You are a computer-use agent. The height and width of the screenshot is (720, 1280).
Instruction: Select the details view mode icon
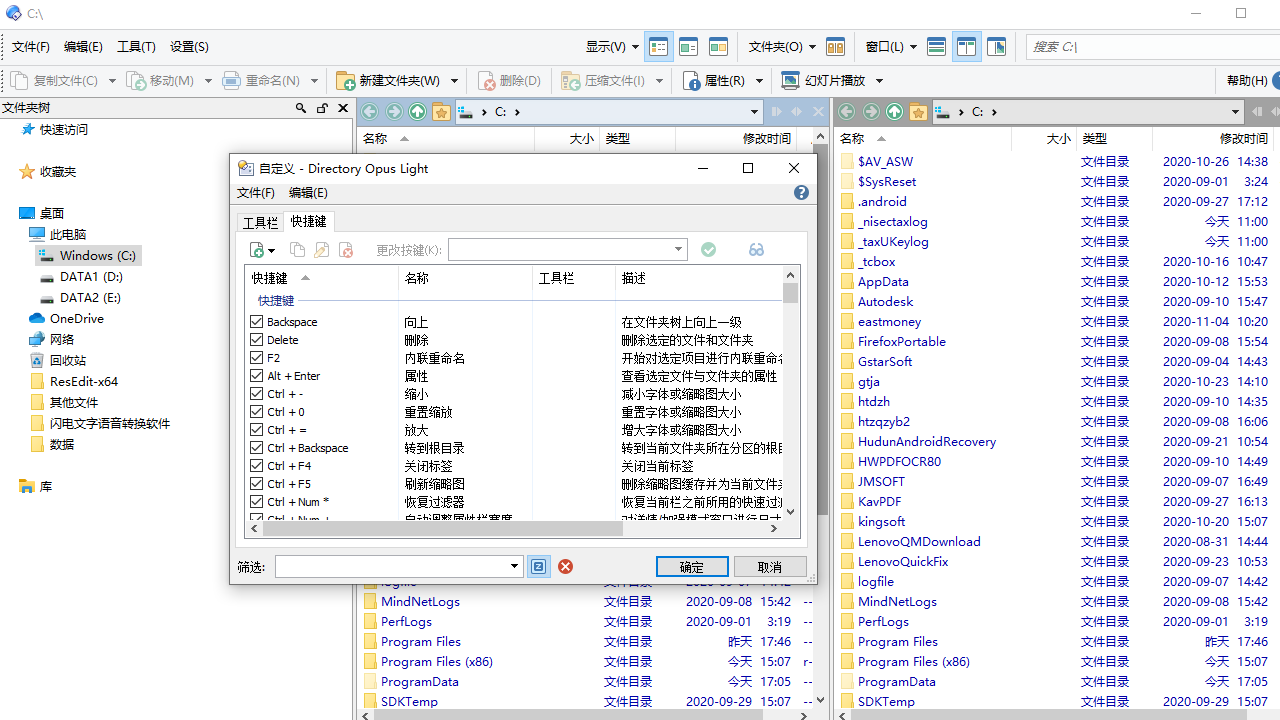point(659,47)
